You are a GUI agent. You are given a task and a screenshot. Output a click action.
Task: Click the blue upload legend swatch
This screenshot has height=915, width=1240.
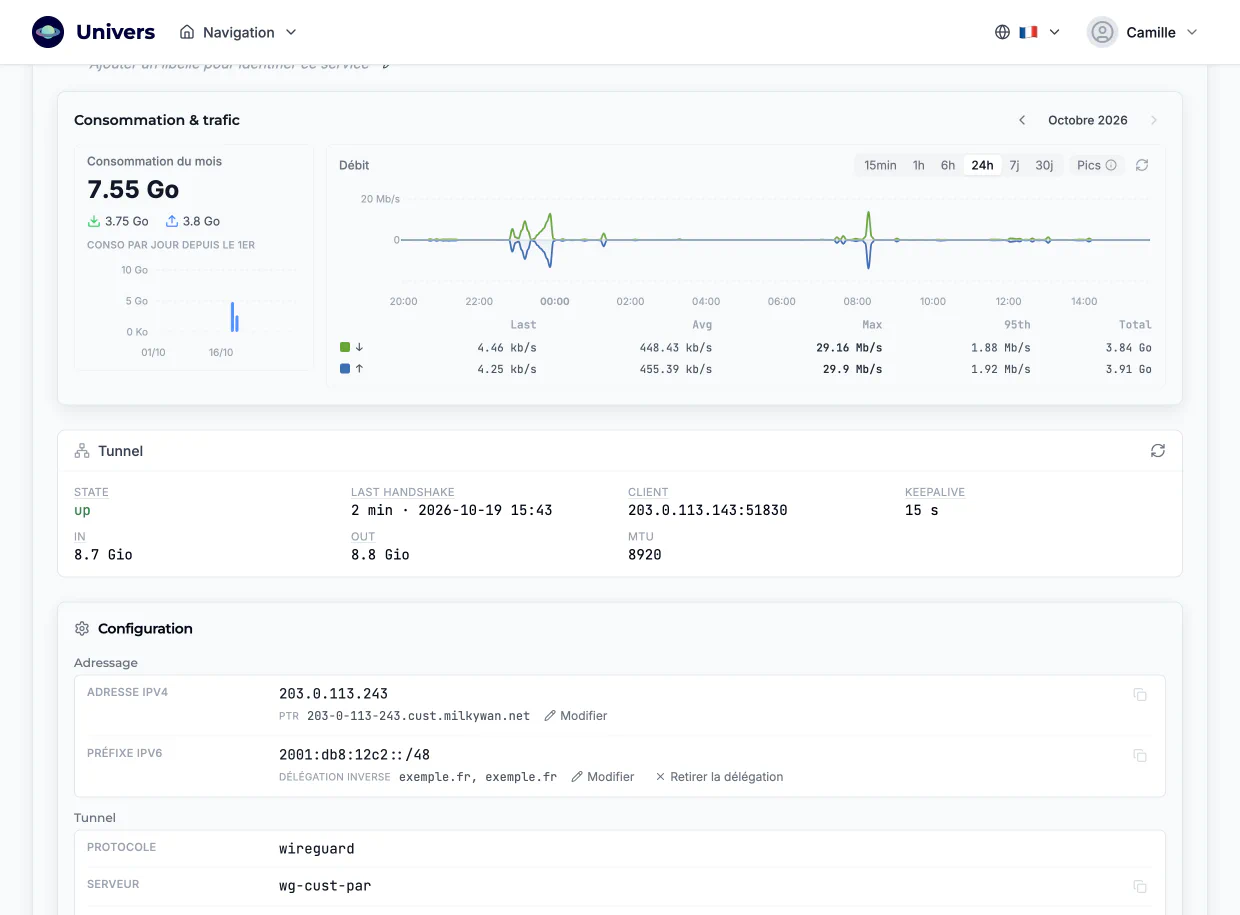[x=345, y=369]
